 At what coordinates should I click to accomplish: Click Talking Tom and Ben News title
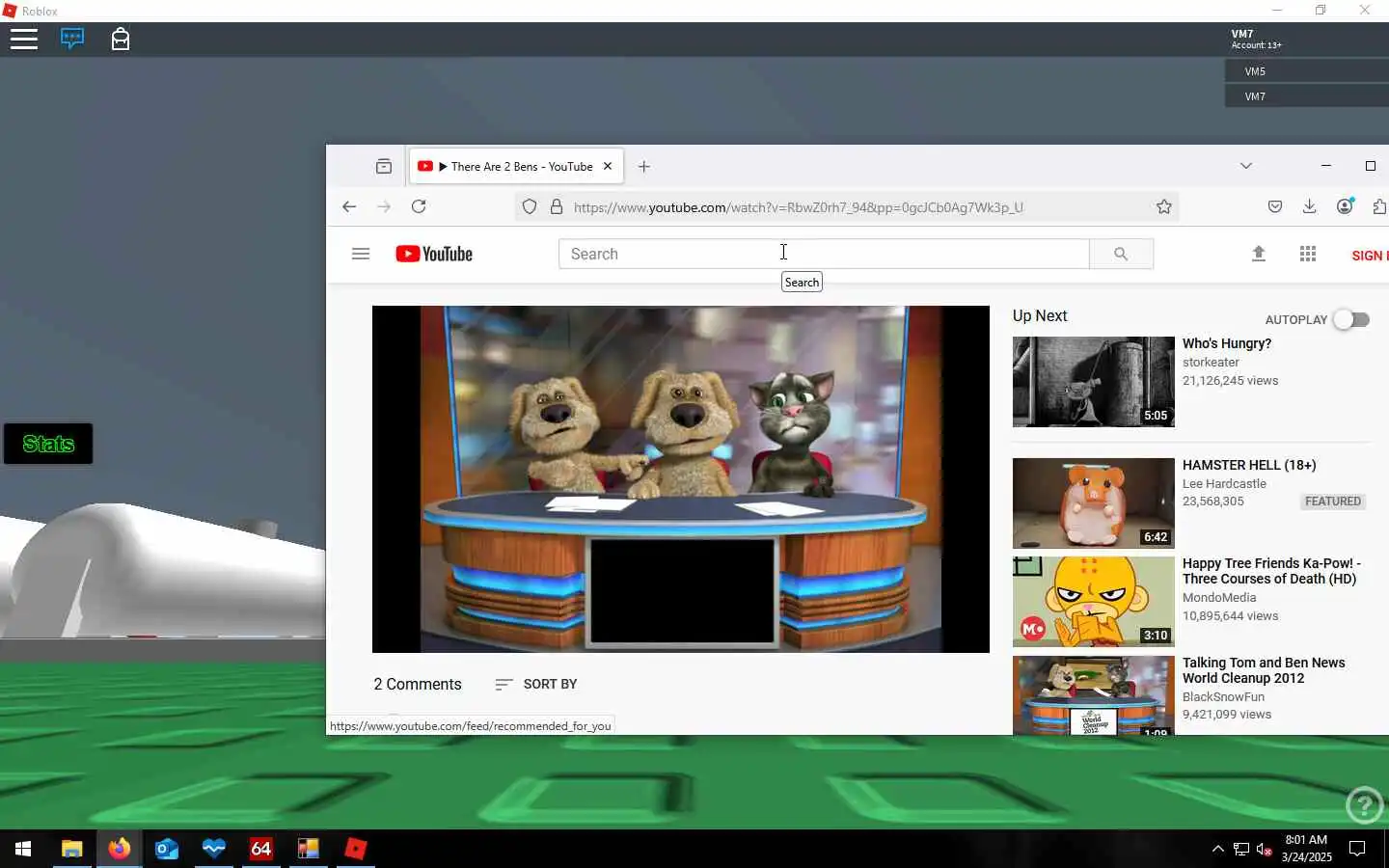[1264, 670]
